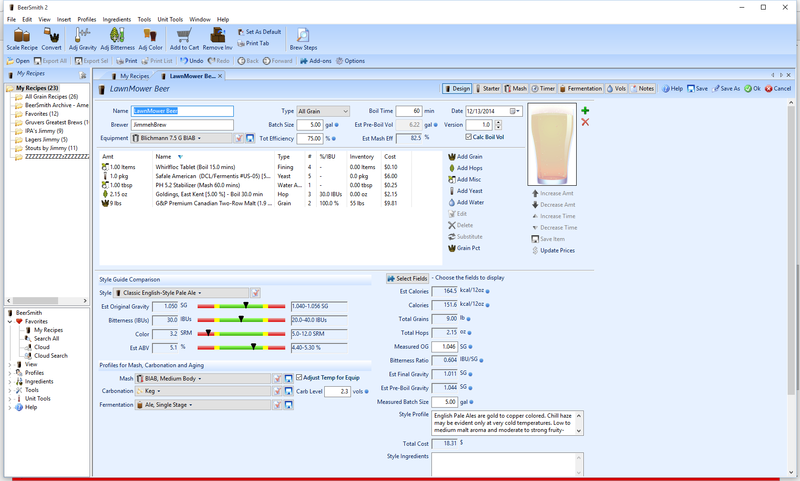This screenshot has width=800, height=481.
Task: Open the Mash BIAB Medium Body dropdown
Action: [203, 378]
